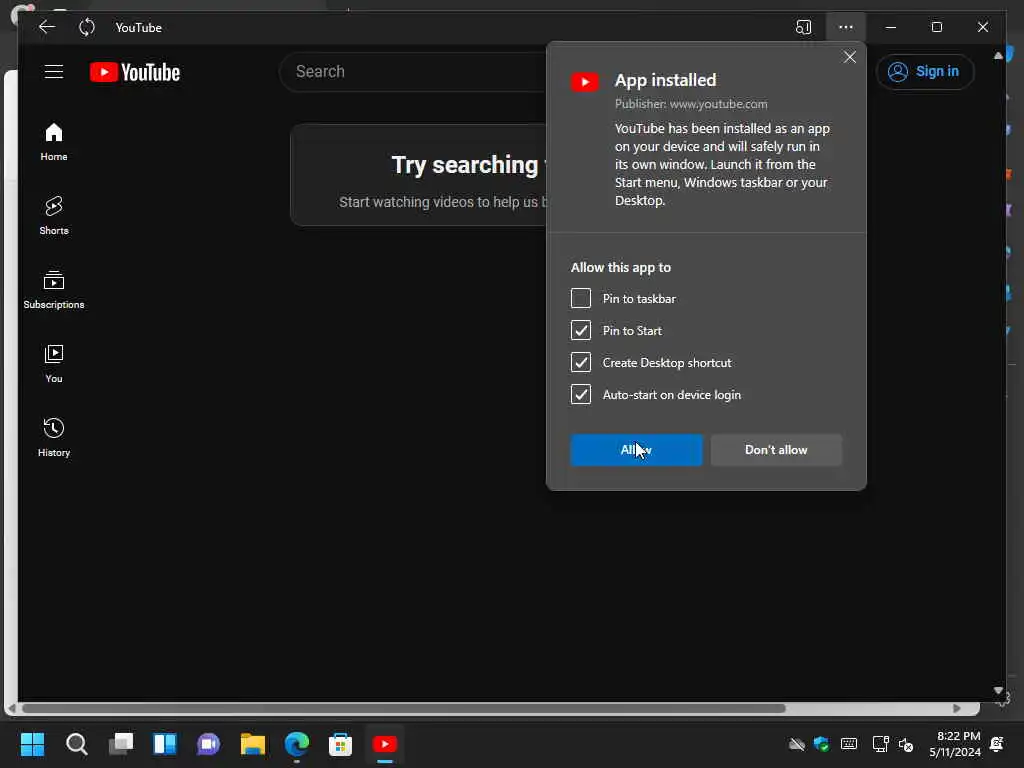1024x768 pixels.
Task: Click the horizontal scrollbar right arrow
Action: 957,709
